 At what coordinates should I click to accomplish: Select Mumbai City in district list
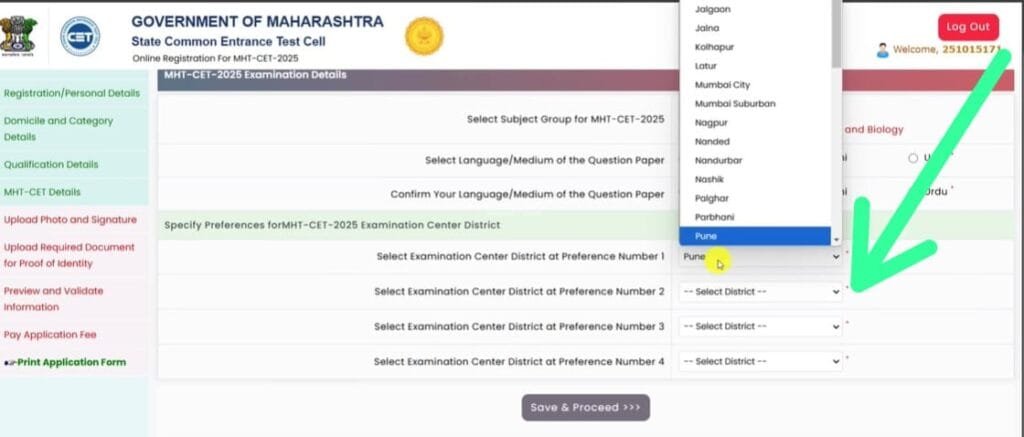755,85
